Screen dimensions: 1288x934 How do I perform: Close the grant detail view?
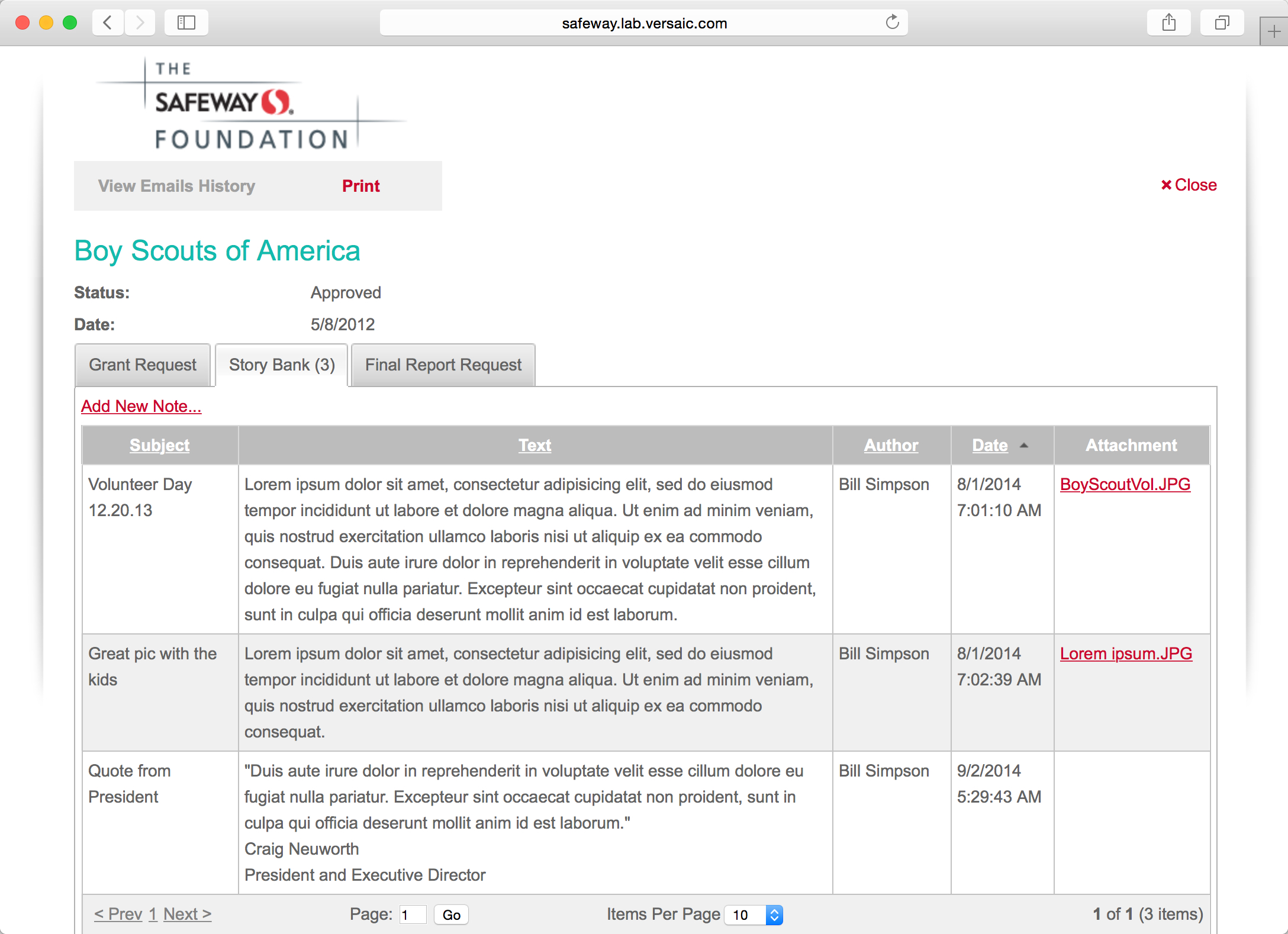click(1189, 185)
